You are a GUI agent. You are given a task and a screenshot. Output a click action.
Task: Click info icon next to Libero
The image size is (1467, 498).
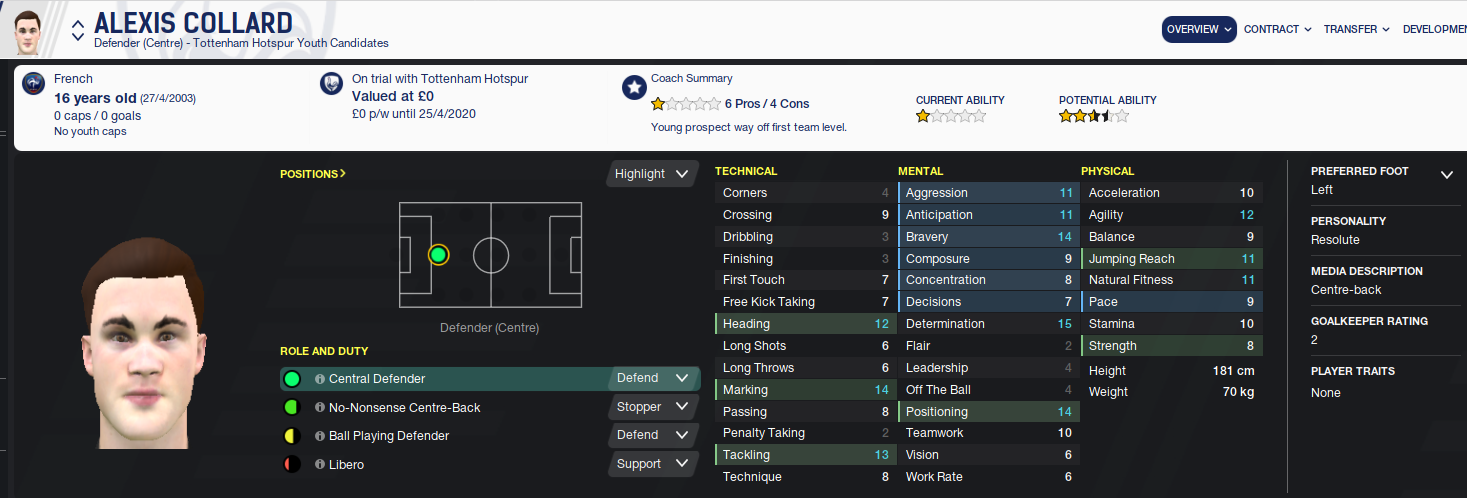(x=320, y=465)
